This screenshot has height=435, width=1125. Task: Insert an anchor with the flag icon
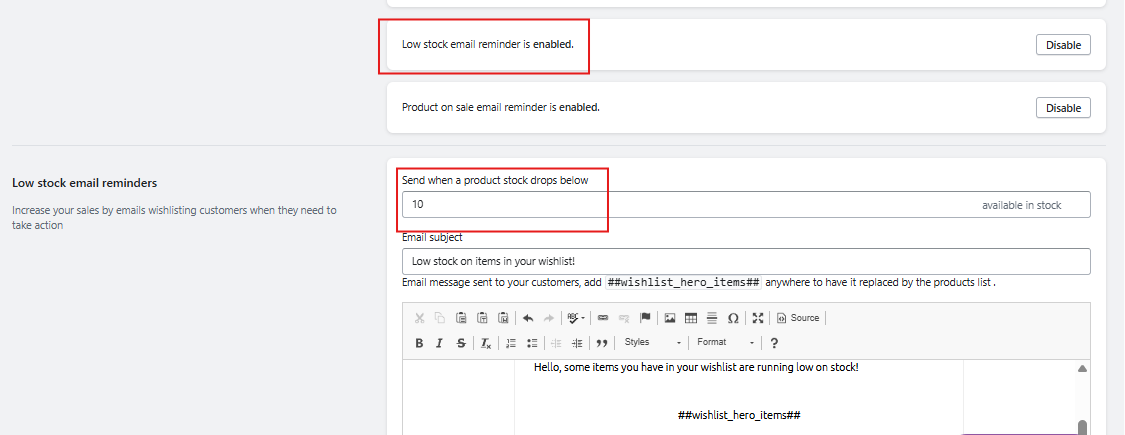[x=645, y=318]
